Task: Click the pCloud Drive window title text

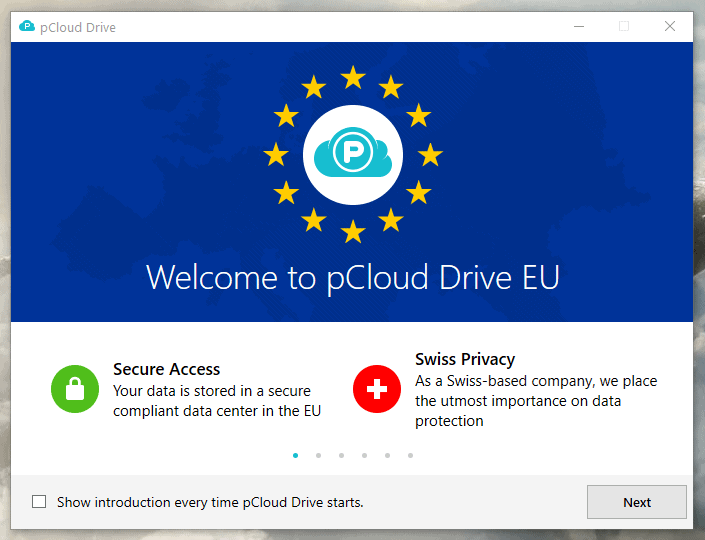Action: click(x=78, y=27)
